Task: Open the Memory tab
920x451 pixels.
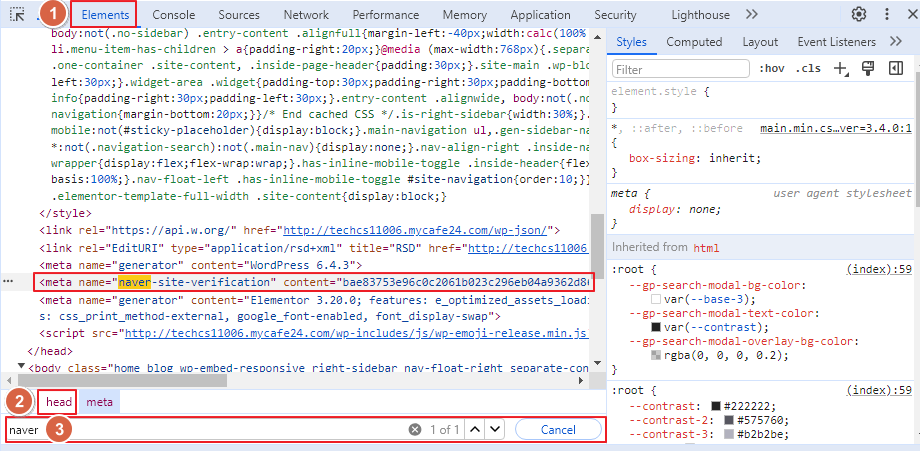Action: (x=465, y=15)
